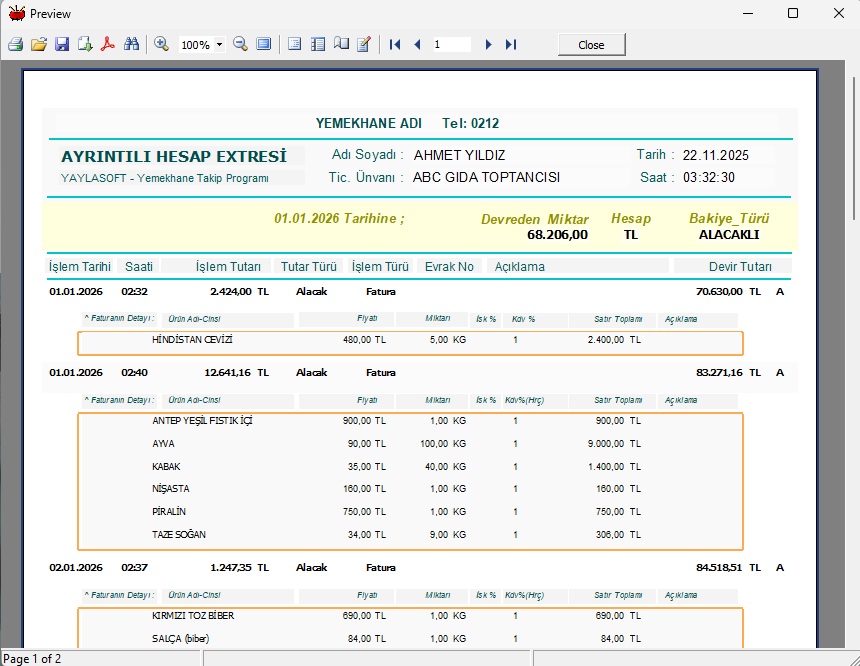Click the vertical scrollbar thumb
The width and height of the screenshot is (860, 666).
click(x=853, y=150)
